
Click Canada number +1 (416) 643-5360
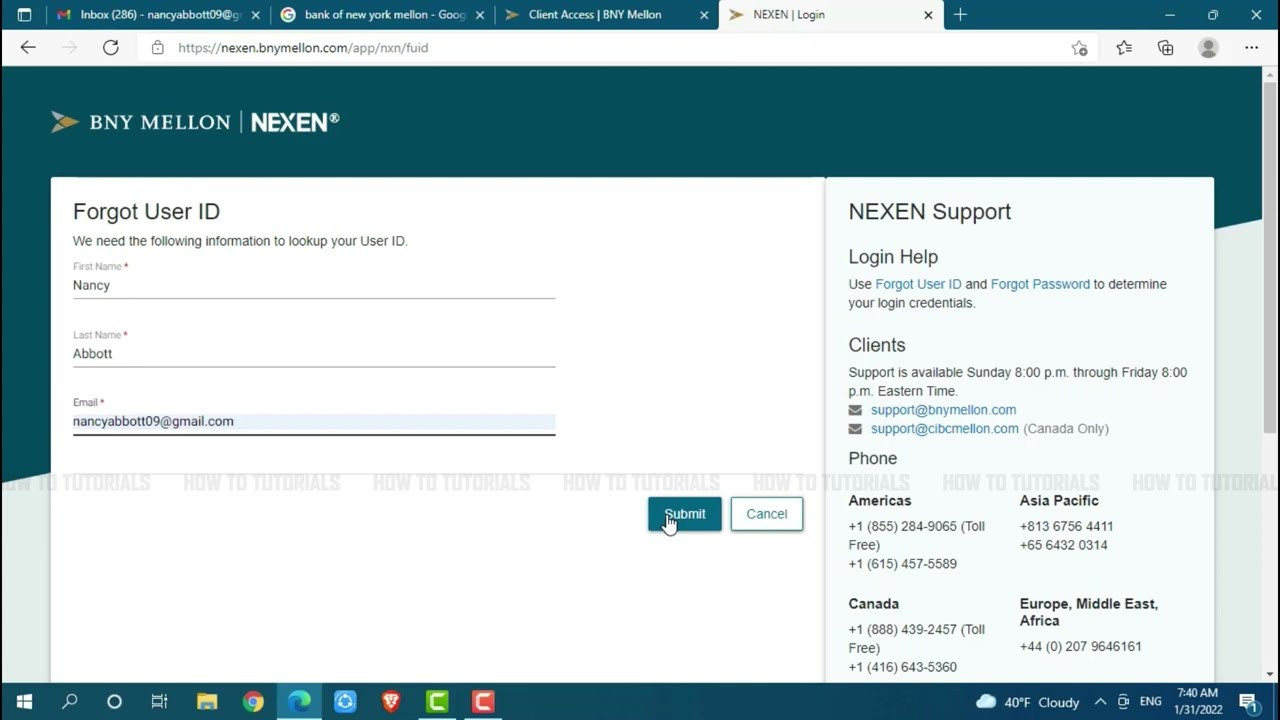[903, 667]
